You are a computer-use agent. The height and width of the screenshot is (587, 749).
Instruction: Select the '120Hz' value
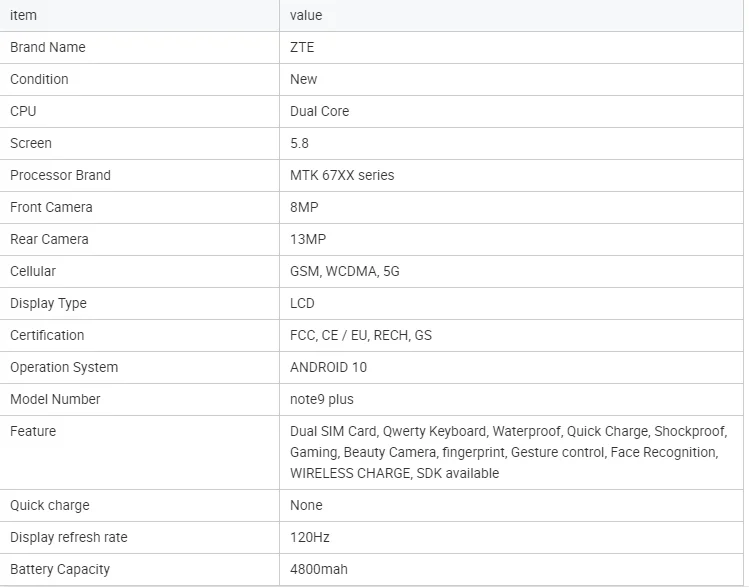(x=310, y=537)
